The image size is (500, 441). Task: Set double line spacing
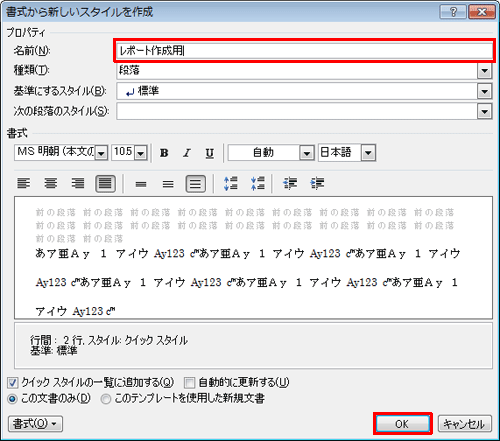196,184
